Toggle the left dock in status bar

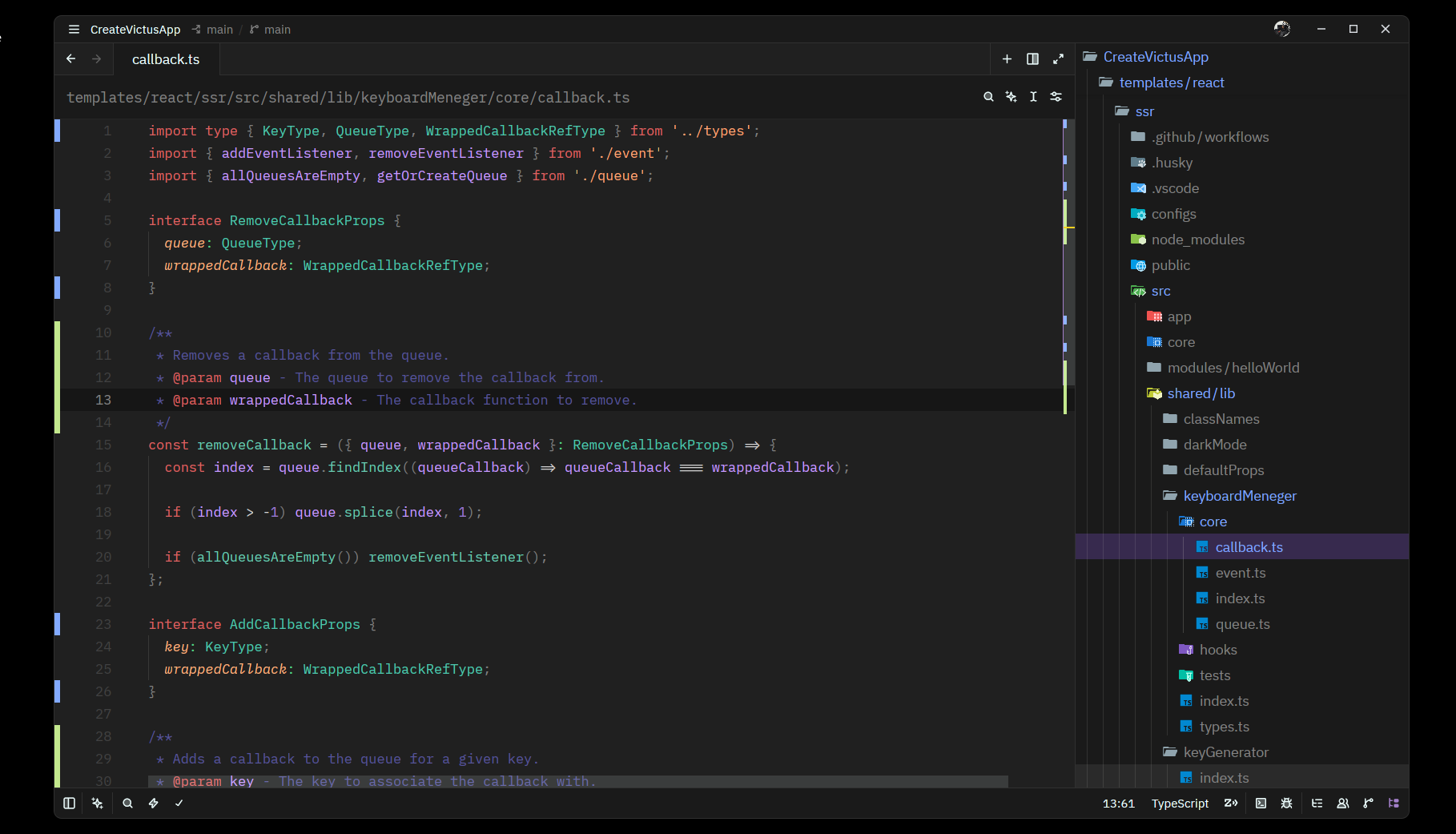click(70, 803)
